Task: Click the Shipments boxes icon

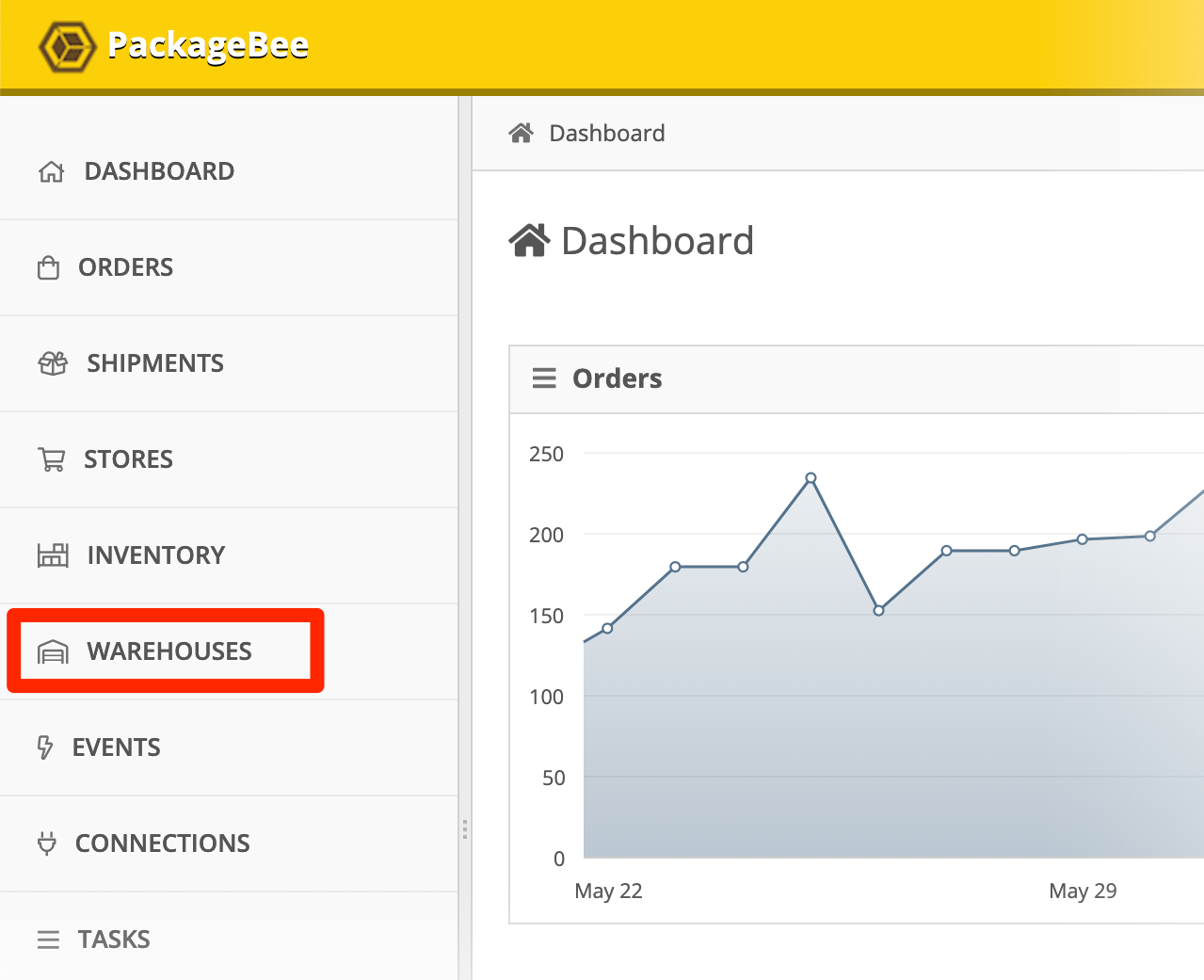Action: coord(53,363)
